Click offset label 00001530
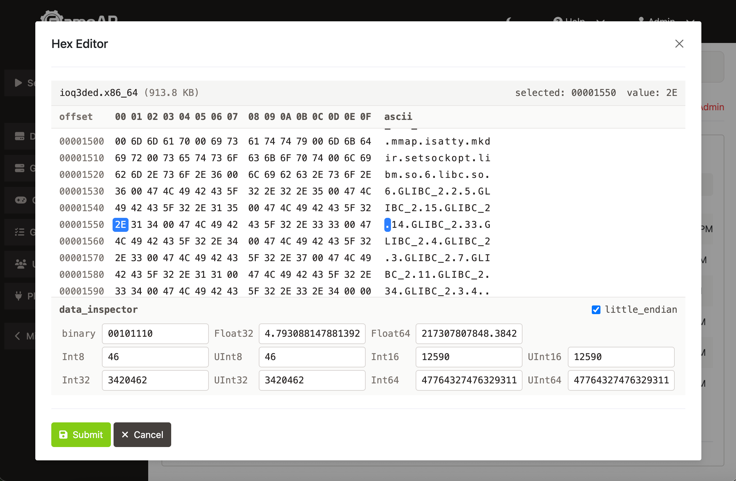Screen dimensions: 736x481 (82, 191)
